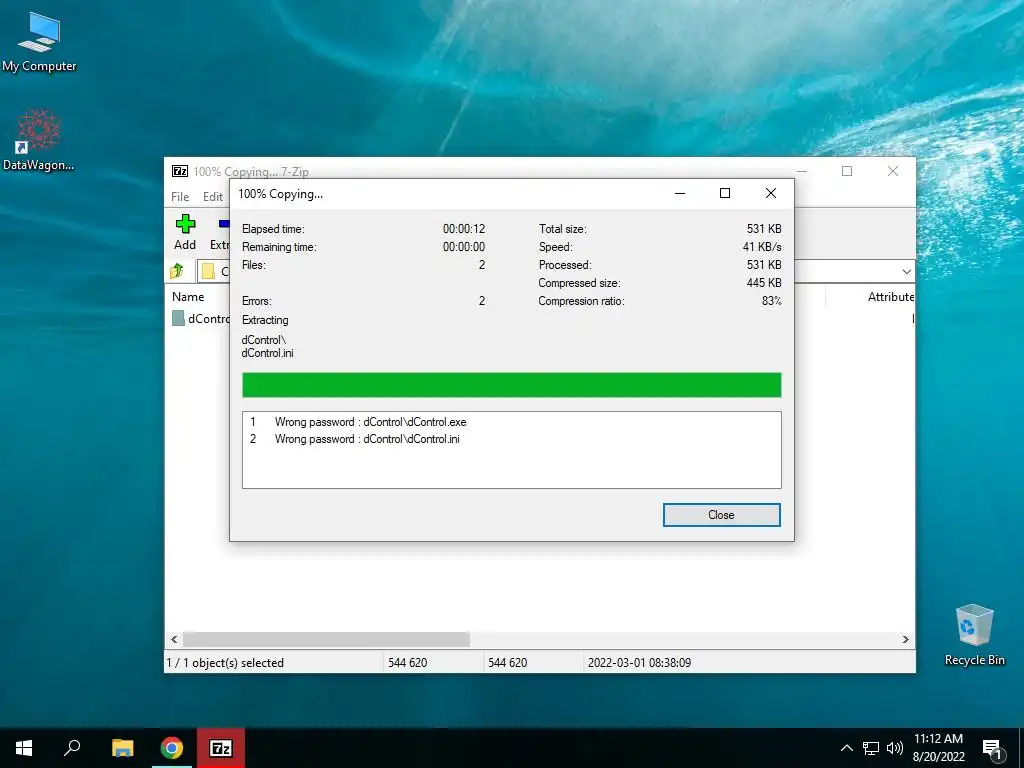Open My Computer desktop icon
1024x768 pixels.
39,41
